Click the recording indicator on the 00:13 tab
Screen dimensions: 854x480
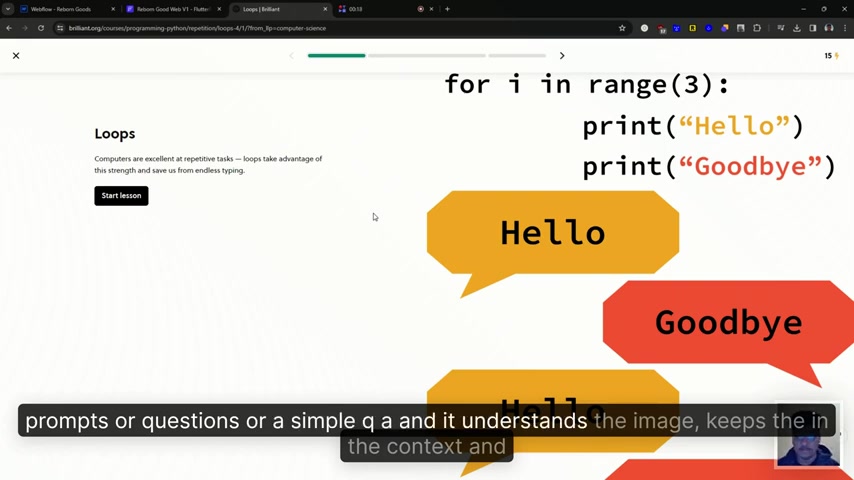point(420,9)
